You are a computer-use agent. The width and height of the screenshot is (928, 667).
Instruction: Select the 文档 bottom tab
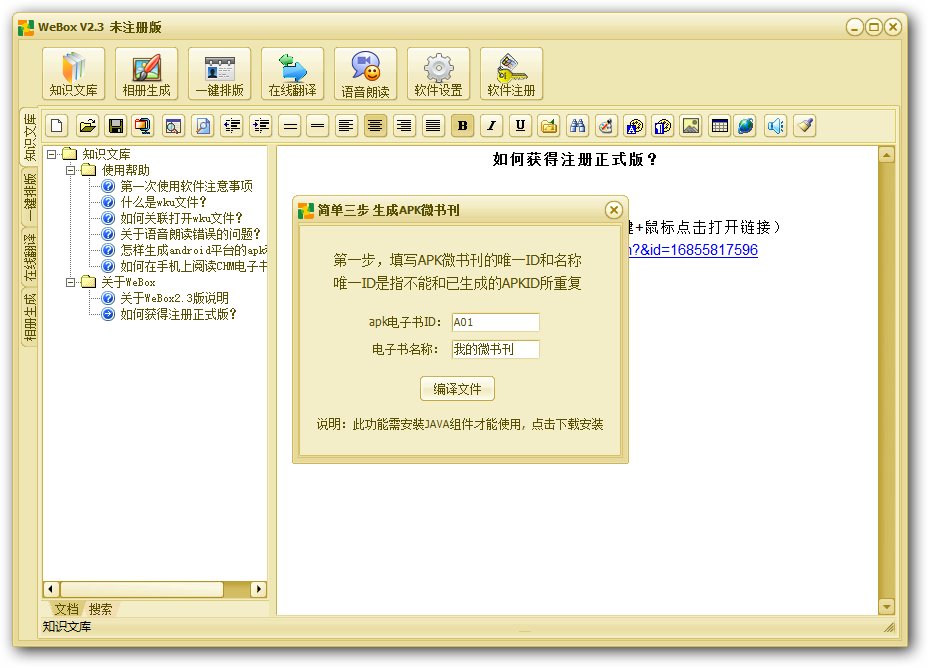(66, 609)
